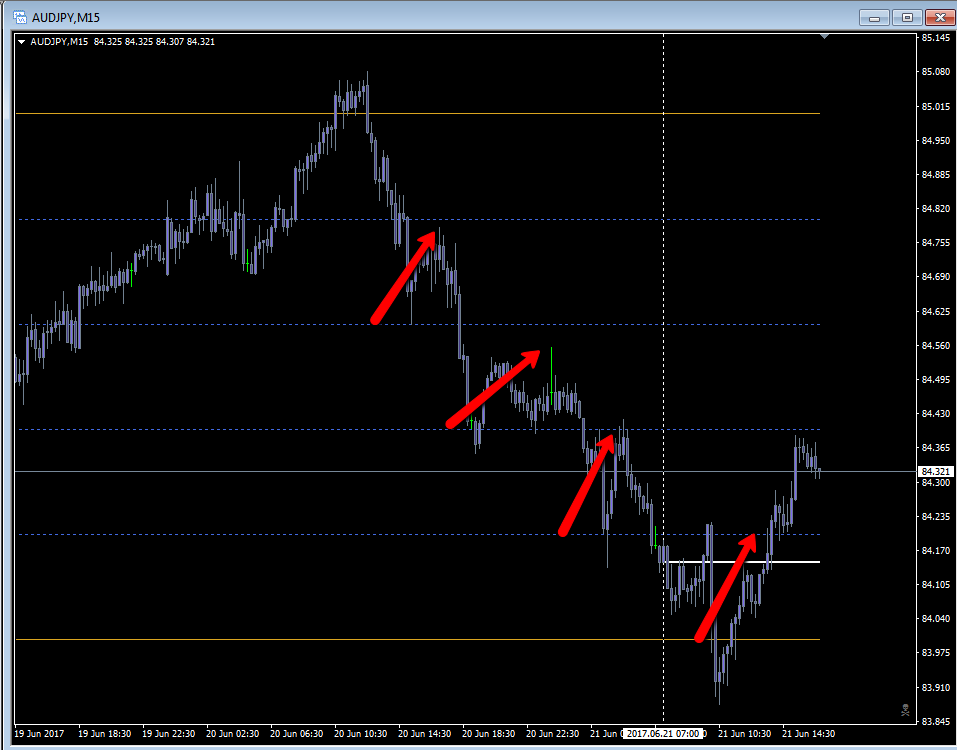Viewport: 957px width, 750px height.
Task: Click the chart shift triangle marker at top
Action: click(x=825, y=37)
